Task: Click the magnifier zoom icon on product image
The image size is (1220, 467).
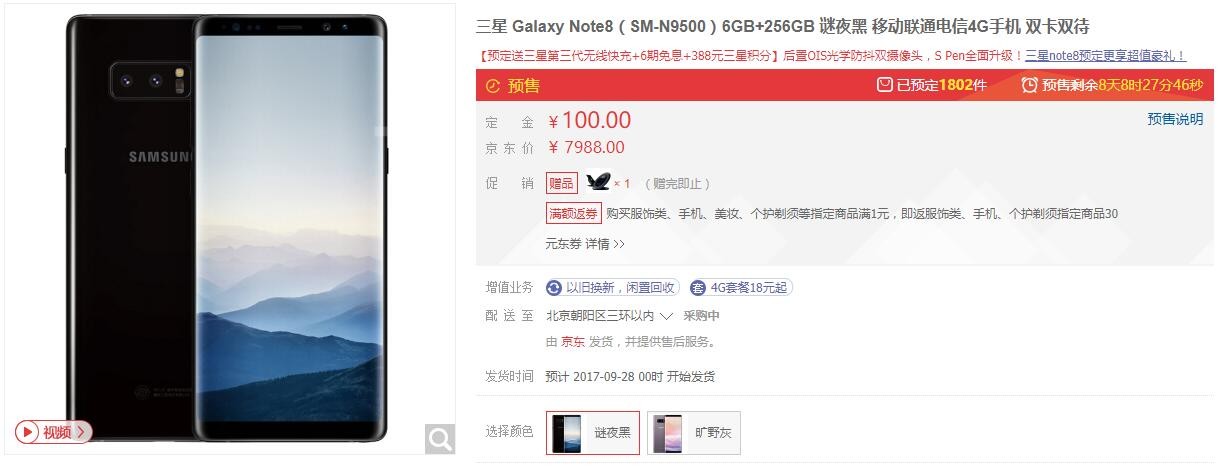Action: (440, 437)
